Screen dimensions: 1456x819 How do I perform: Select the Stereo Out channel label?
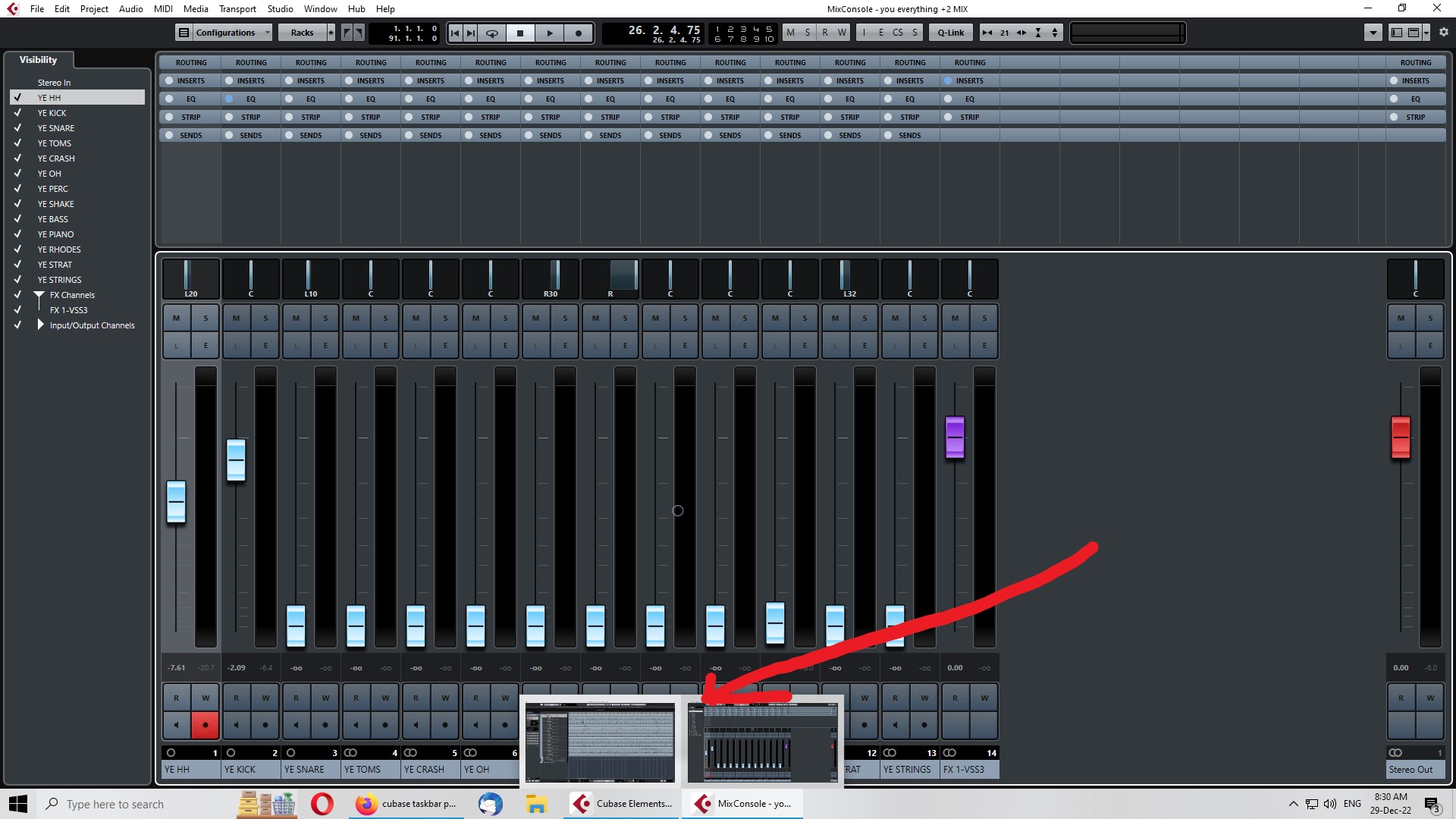(x=1415, y=769)
